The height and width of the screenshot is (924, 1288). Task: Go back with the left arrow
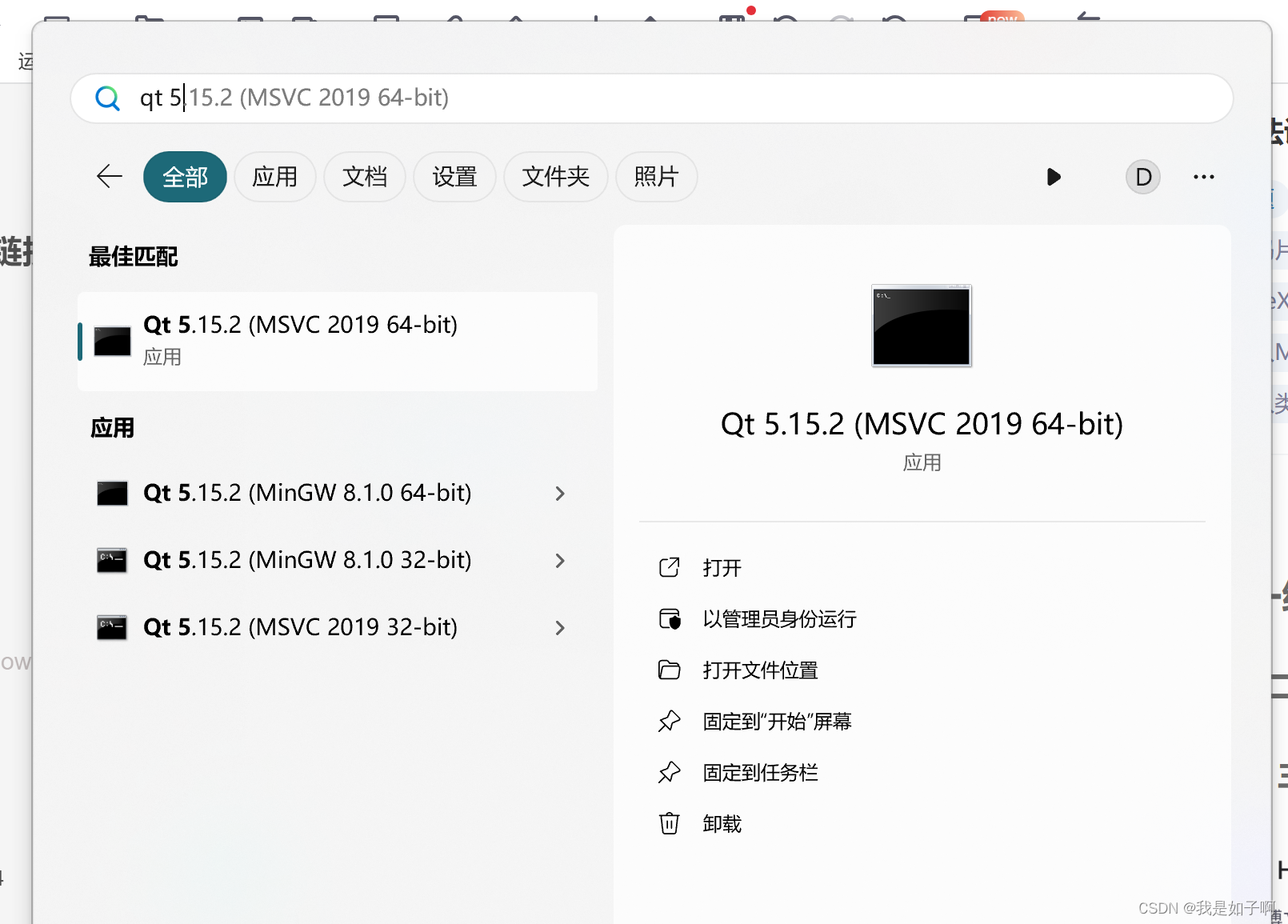tap(110, 176)
